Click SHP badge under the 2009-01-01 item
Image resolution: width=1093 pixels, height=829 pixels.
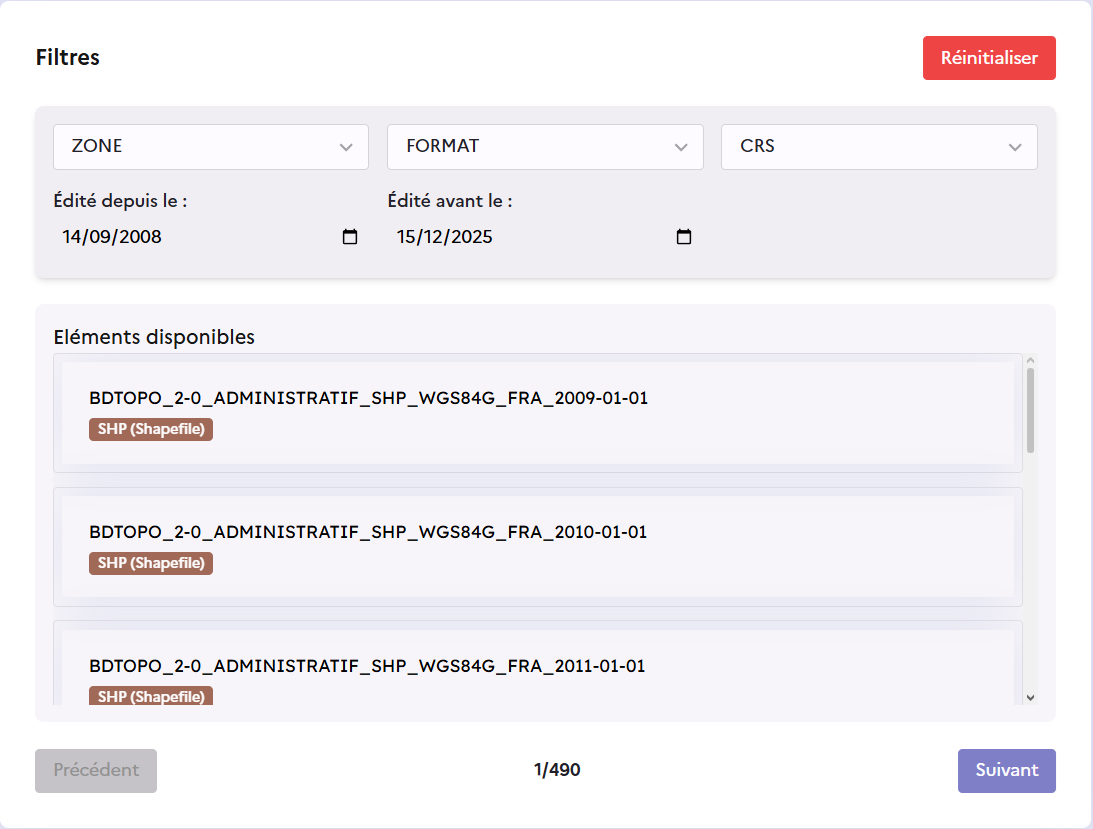coord(151,430)
